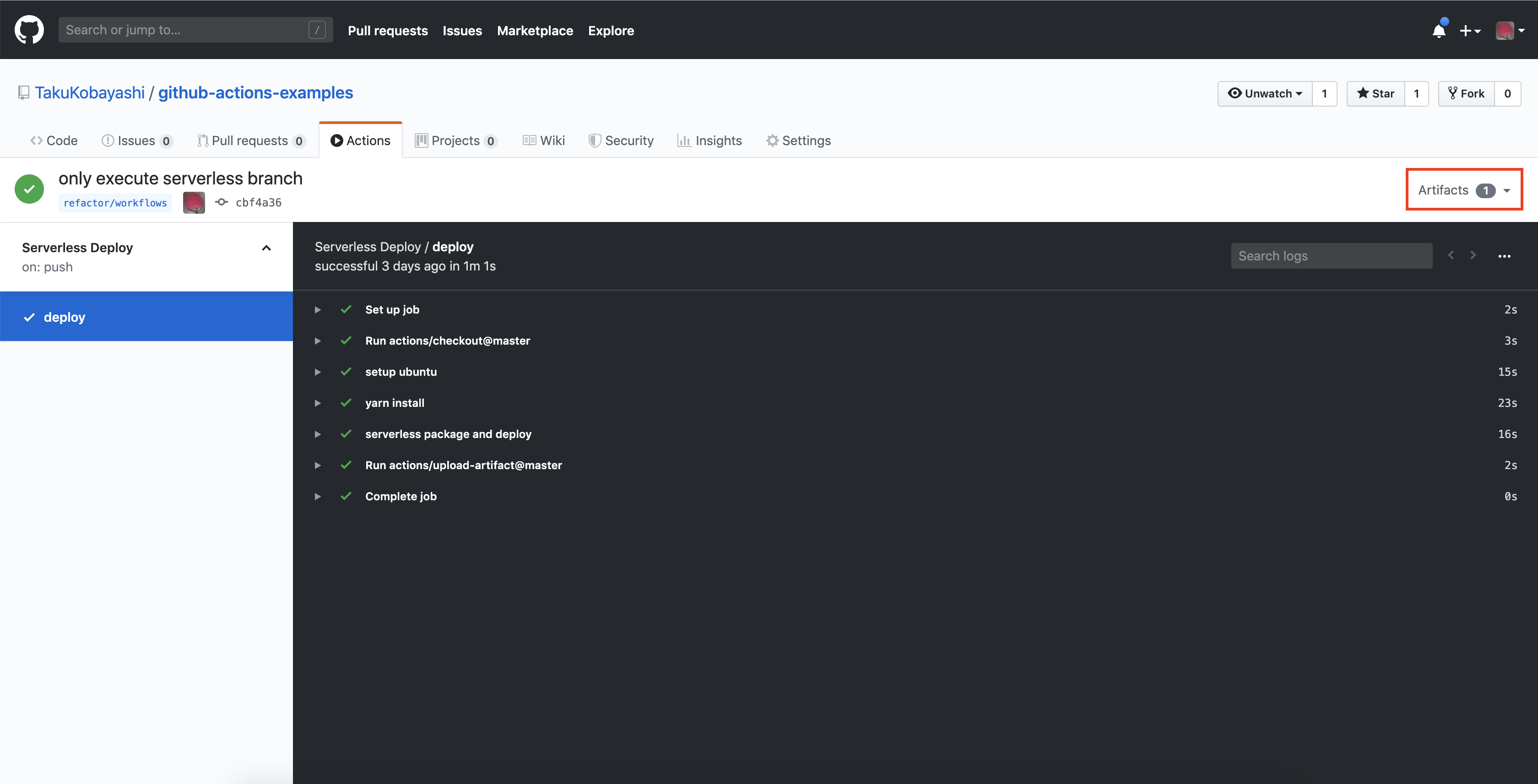This screenshot has width=1538, height=784.
Task: Click the previous job navigation arrow
Action: coord(1451,255)
